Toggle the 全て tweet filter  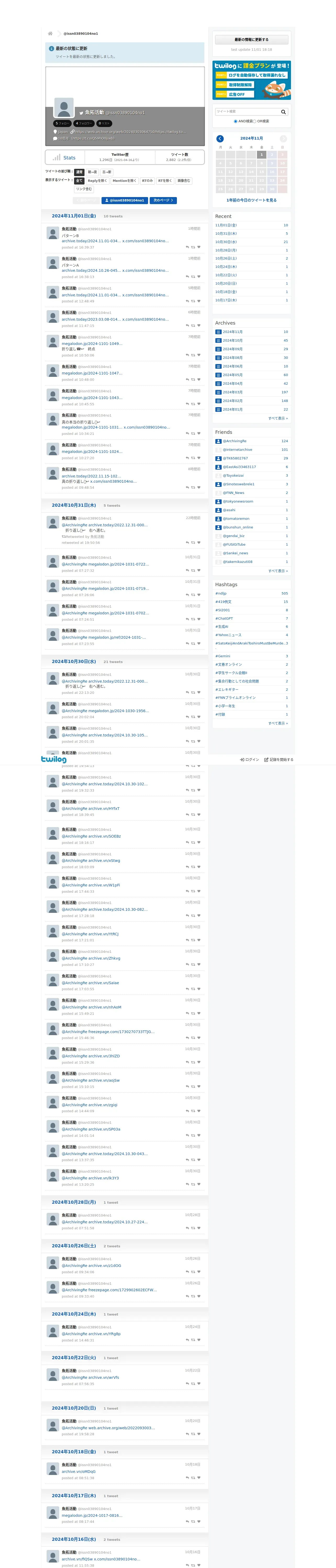79,181
